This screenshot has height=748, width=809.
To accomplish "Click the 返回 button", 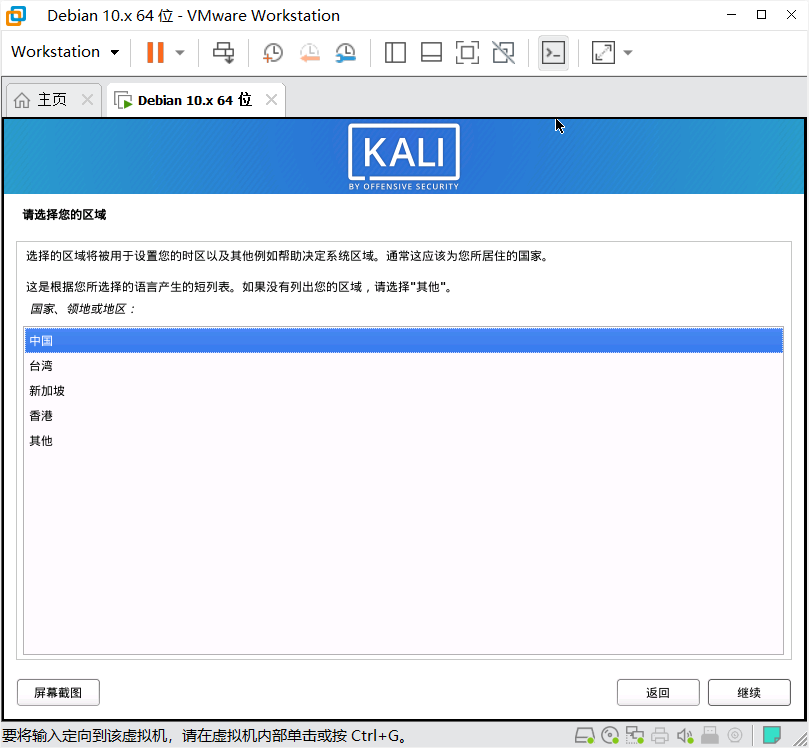I will 658,692.
